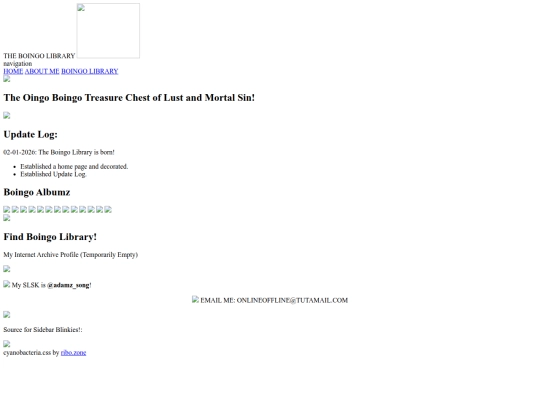Click the 'Established a home page and decorated.' bullet
The width and height of the screenshot is (540, 405).
(74, 167)
